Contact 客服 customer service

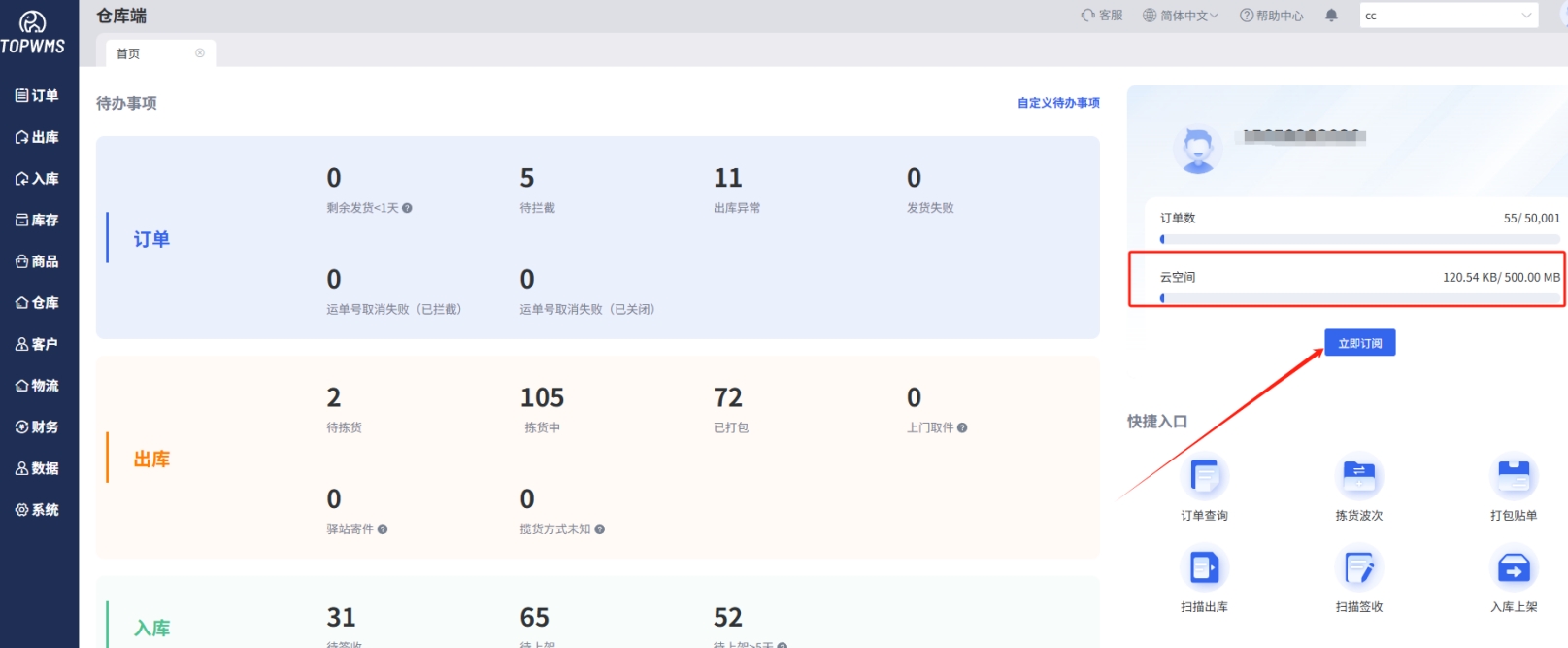pyautogui.click(x=1102, y=16)
